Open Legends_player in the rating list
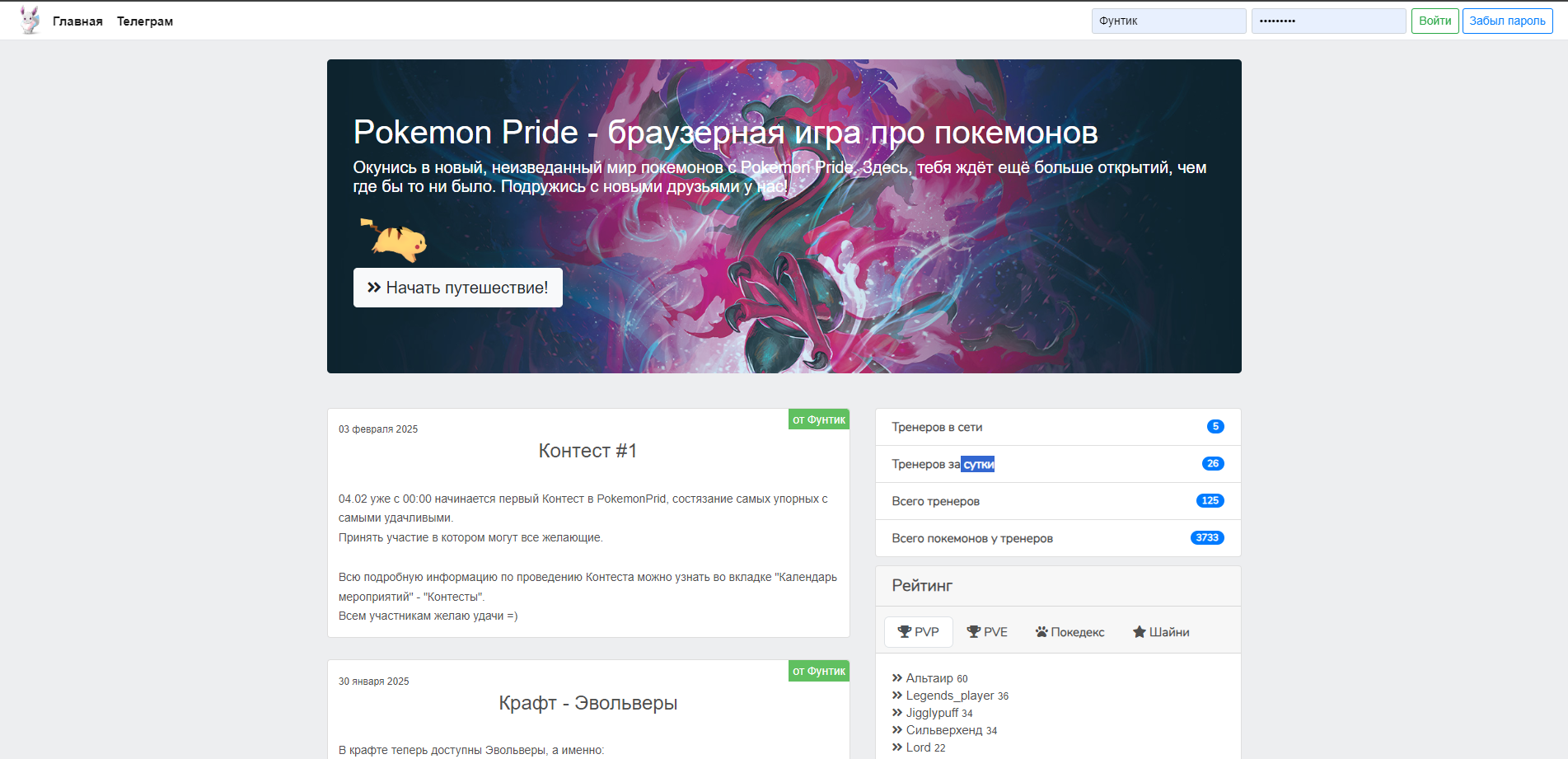The image size is (1568, 759). [x=950, y=696]
